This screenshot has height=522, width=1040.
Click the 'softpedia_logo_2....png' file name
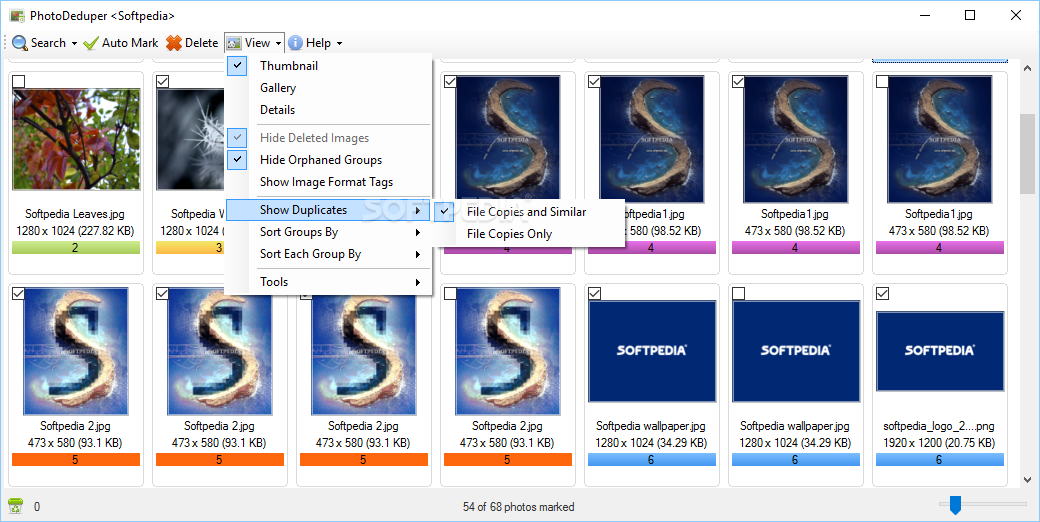coord(939,426)
